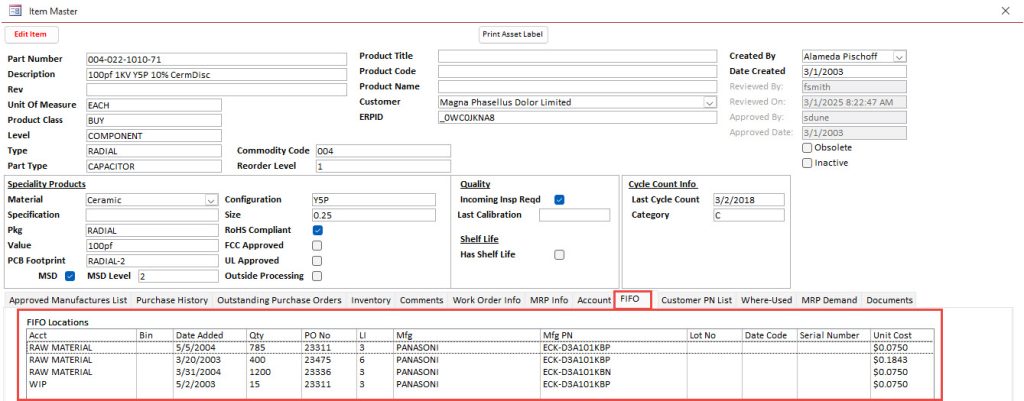This screenshot has height=401, width=1024.
Task: Click the PO No cell 23336
Action: coord(328,372)
